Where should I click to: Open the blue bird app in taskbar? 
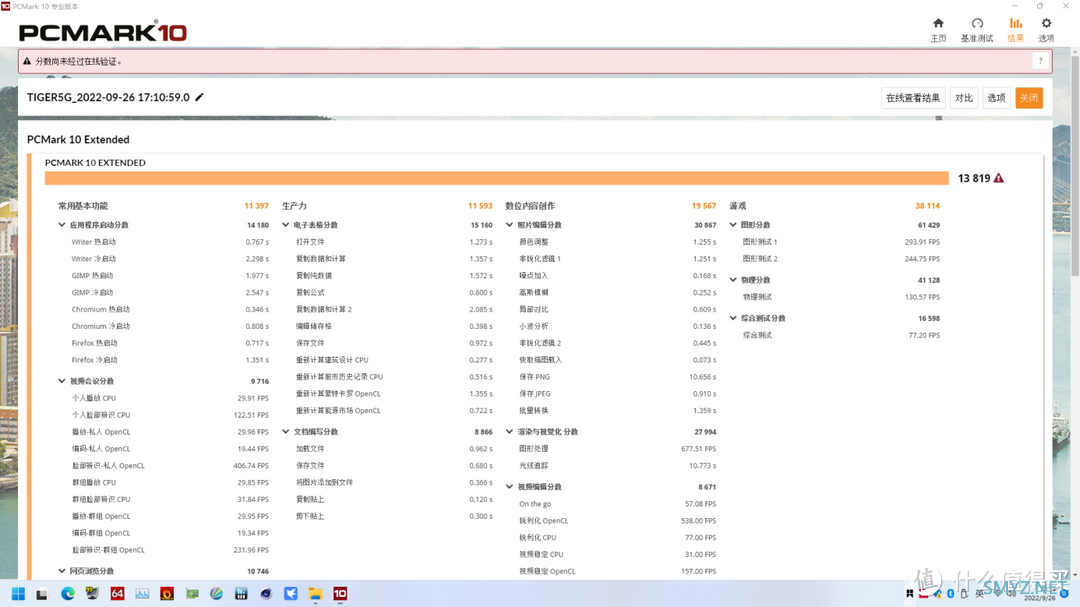291,594
